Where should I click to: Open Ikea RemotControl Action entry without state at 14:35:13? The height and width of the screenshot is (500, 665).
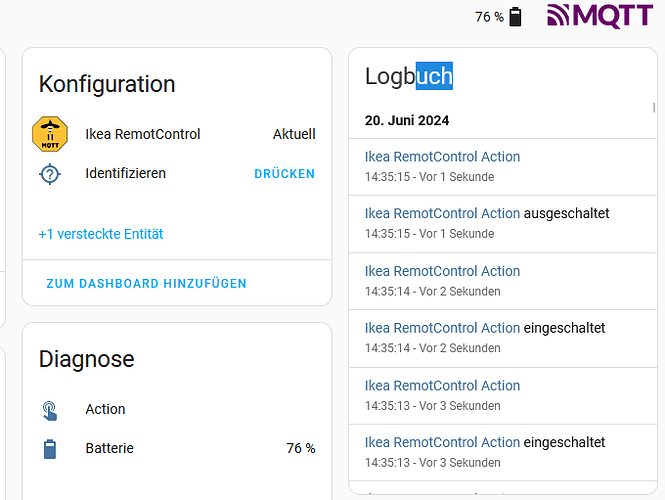503,396
